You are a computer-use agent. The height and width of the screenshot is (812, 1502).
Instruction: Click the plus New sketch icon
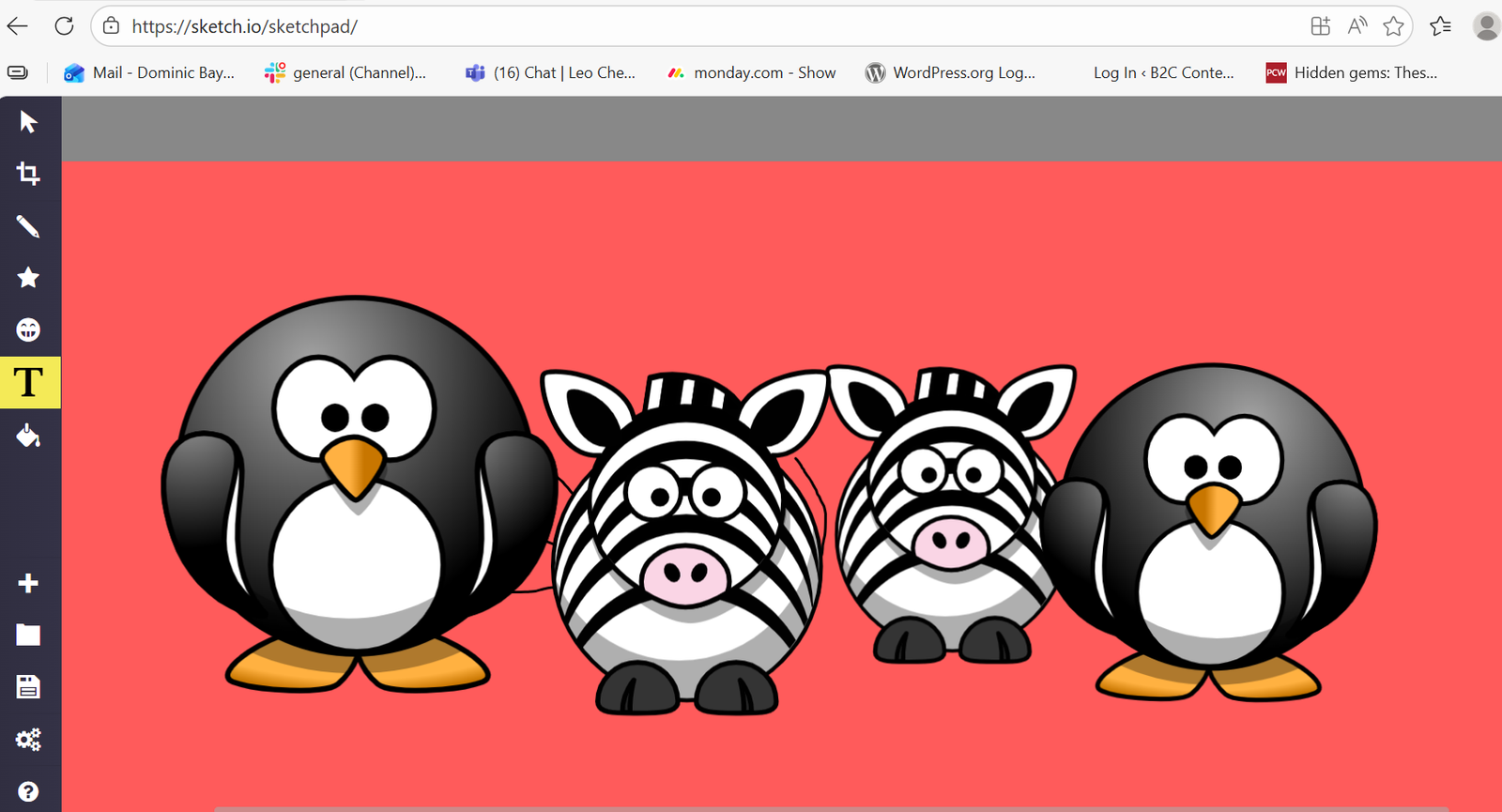click(x=28, y=583)
